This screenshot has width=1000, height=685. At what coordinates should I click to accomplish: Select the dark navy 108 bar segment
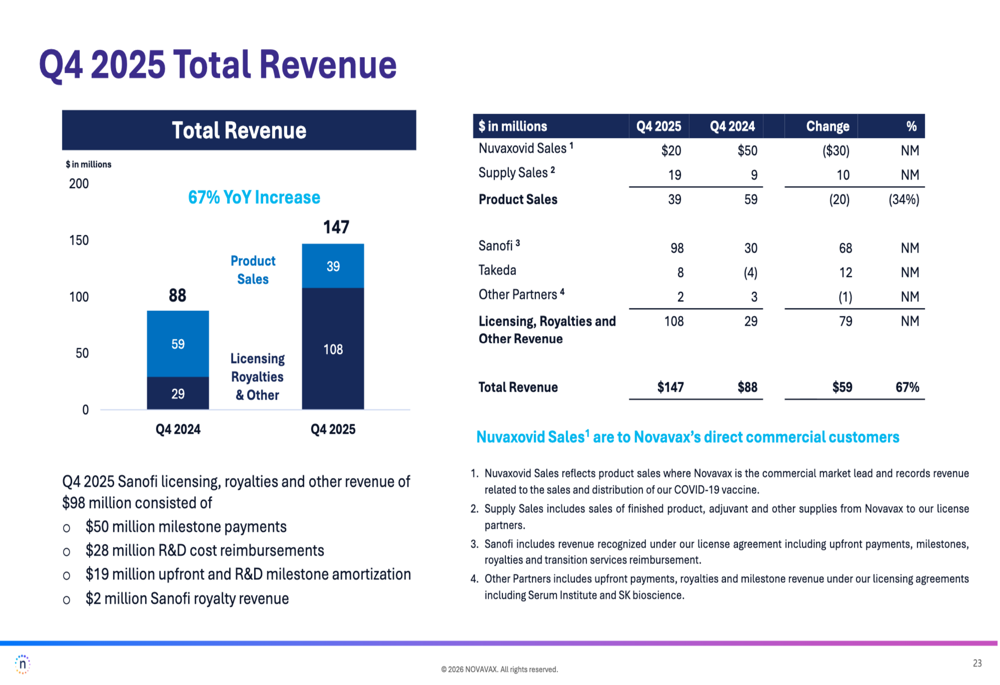pos(333,348)
